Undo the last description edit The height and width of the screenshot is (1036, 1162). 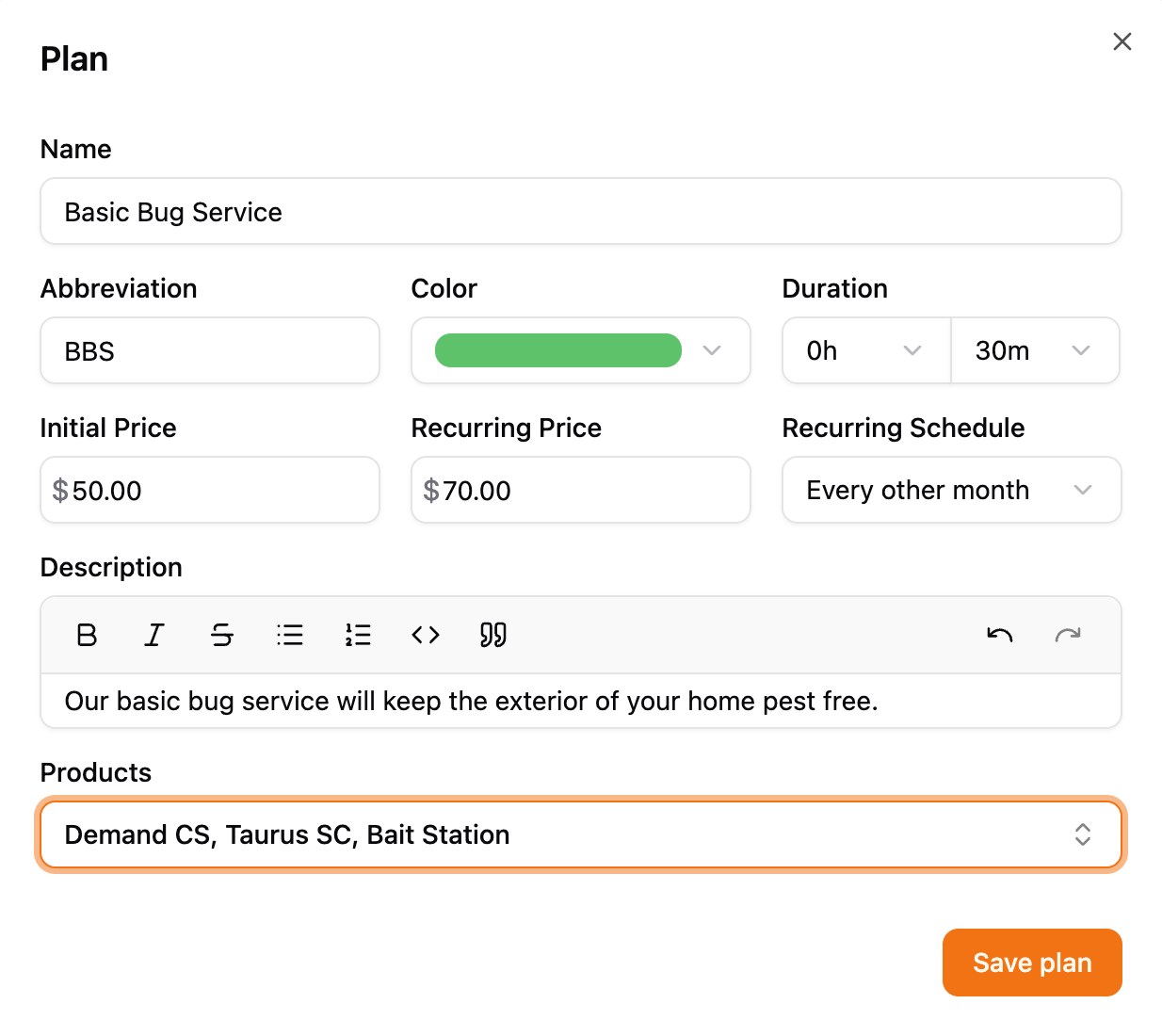click(999, 635)
